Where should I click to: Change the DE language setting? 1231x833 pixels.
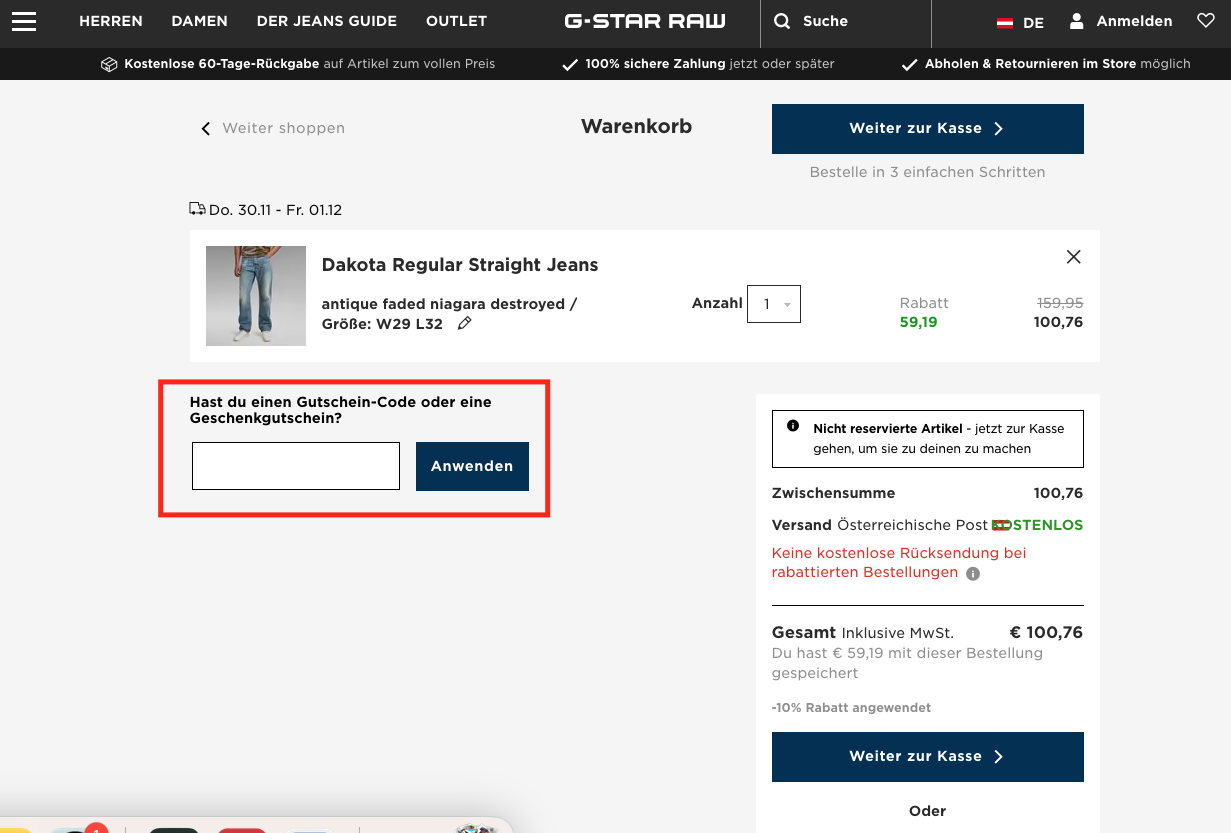click(x=1034, y=23)
